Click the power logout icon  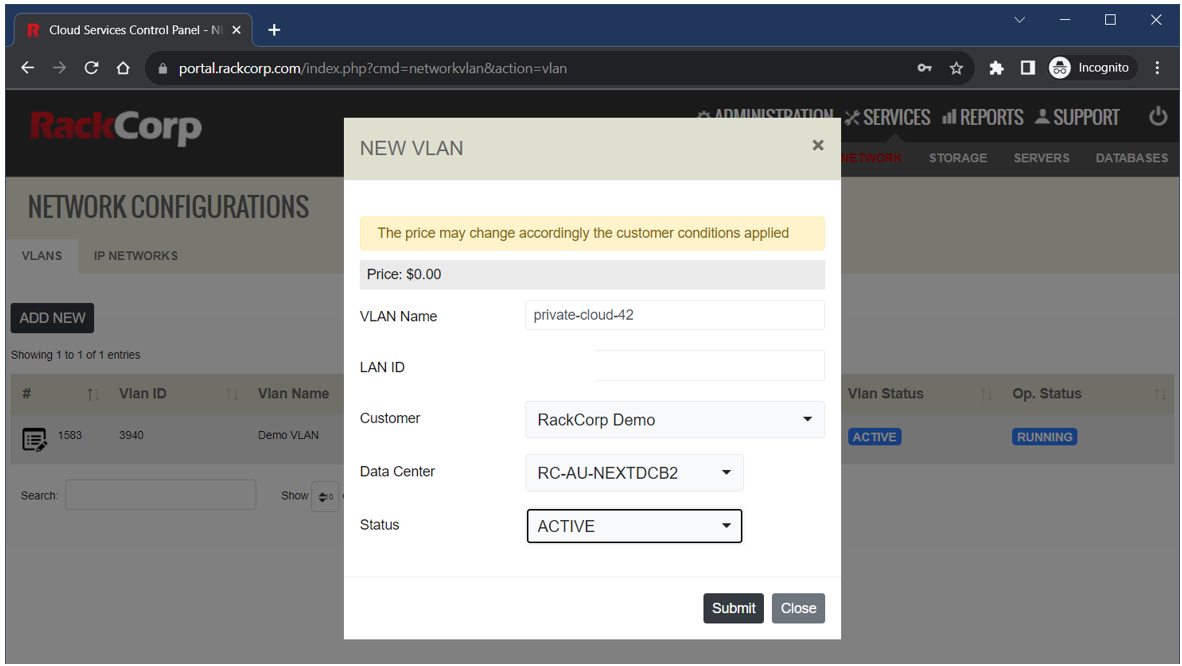click(1158, 117)
